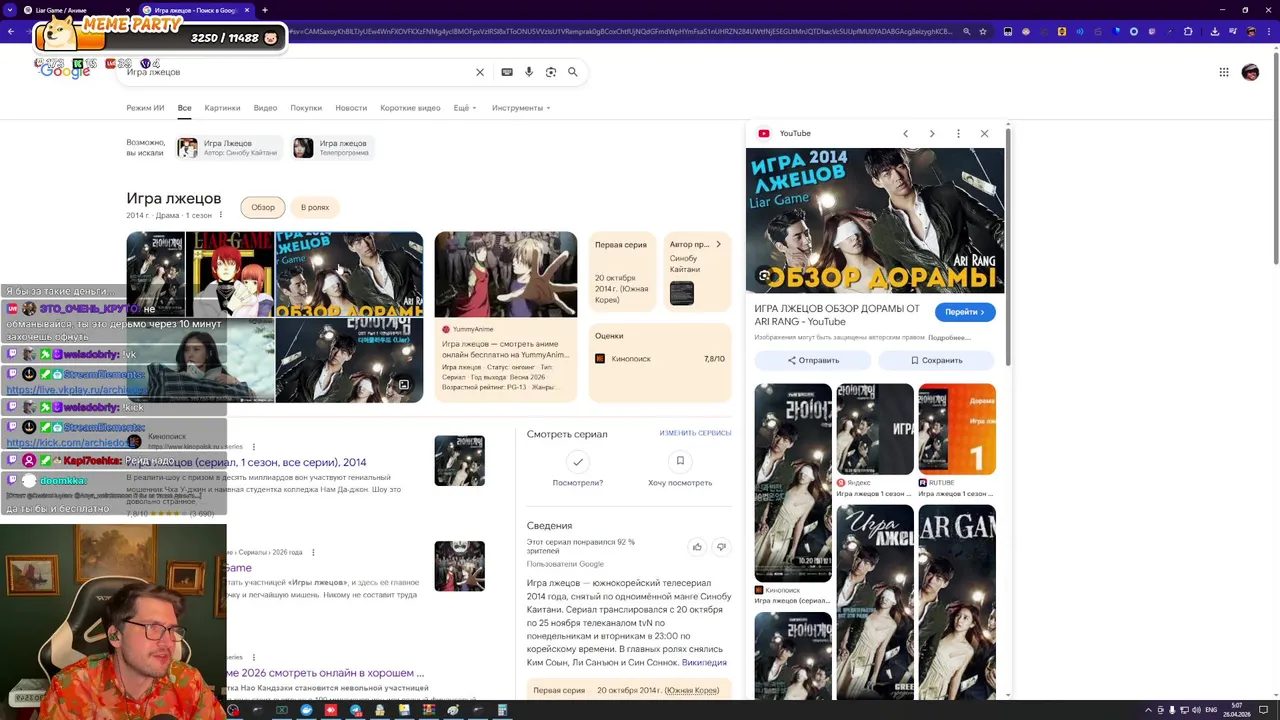The image size is (1280, 720).
Task: Open the Google apps grid
Action: click(1223, 72)
